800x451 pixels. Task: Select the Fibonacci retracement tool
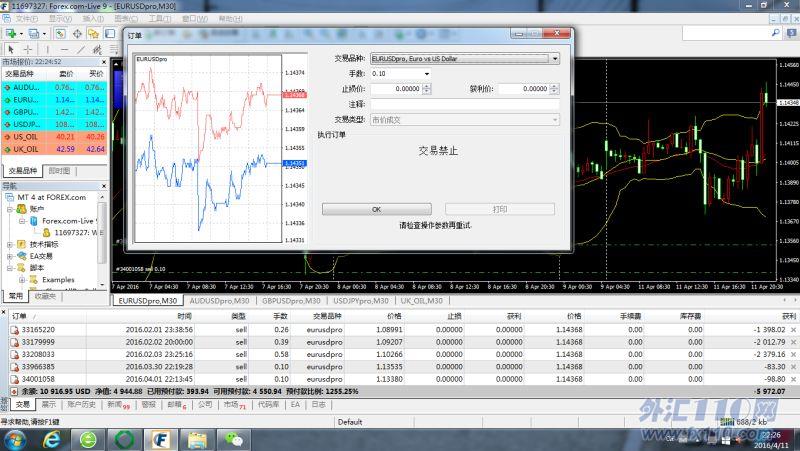113,49
